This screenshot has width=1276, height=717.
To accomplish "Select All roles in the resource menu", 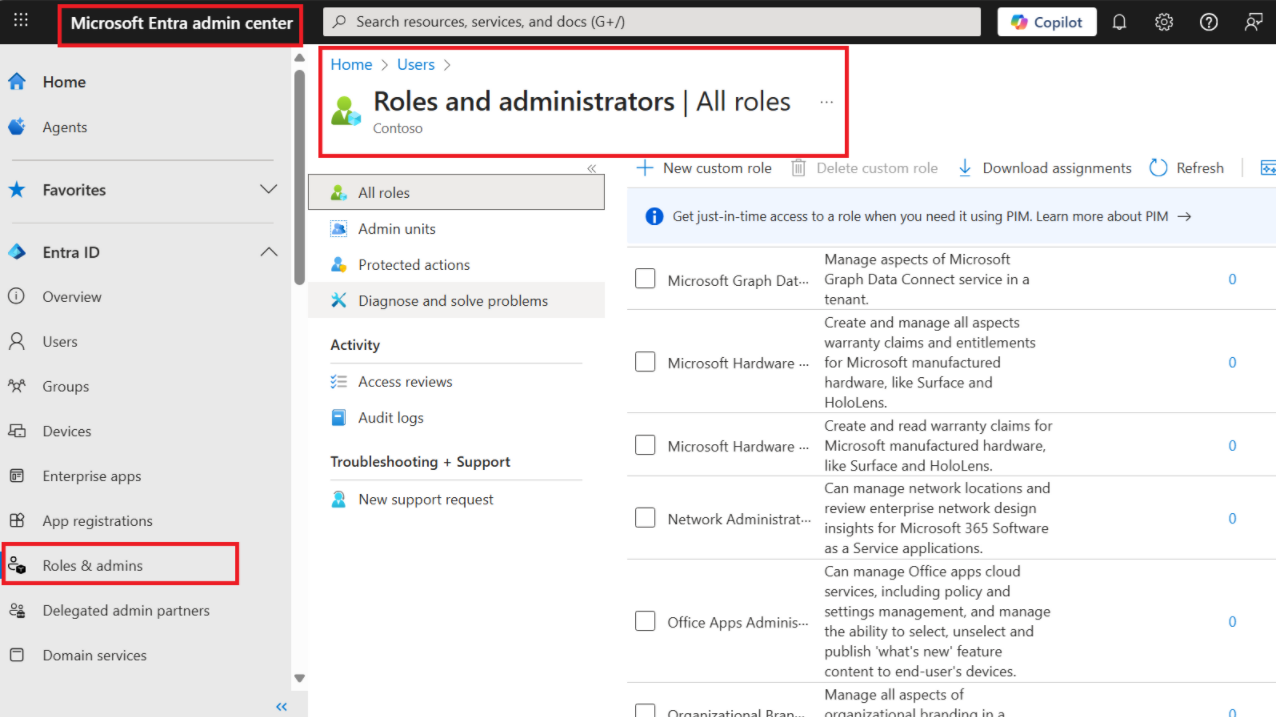I will (456, 193).
